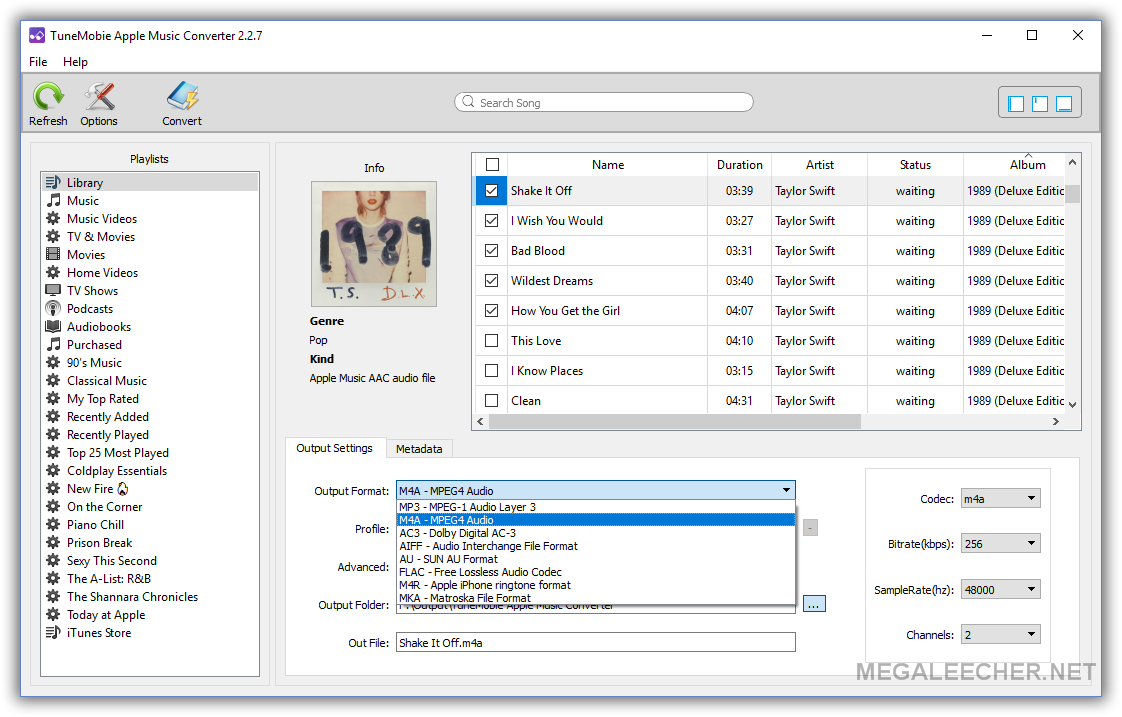The image size is (1122, 717).
Task: Uncheck the Bad Blood checkbox
Action: 492,250
